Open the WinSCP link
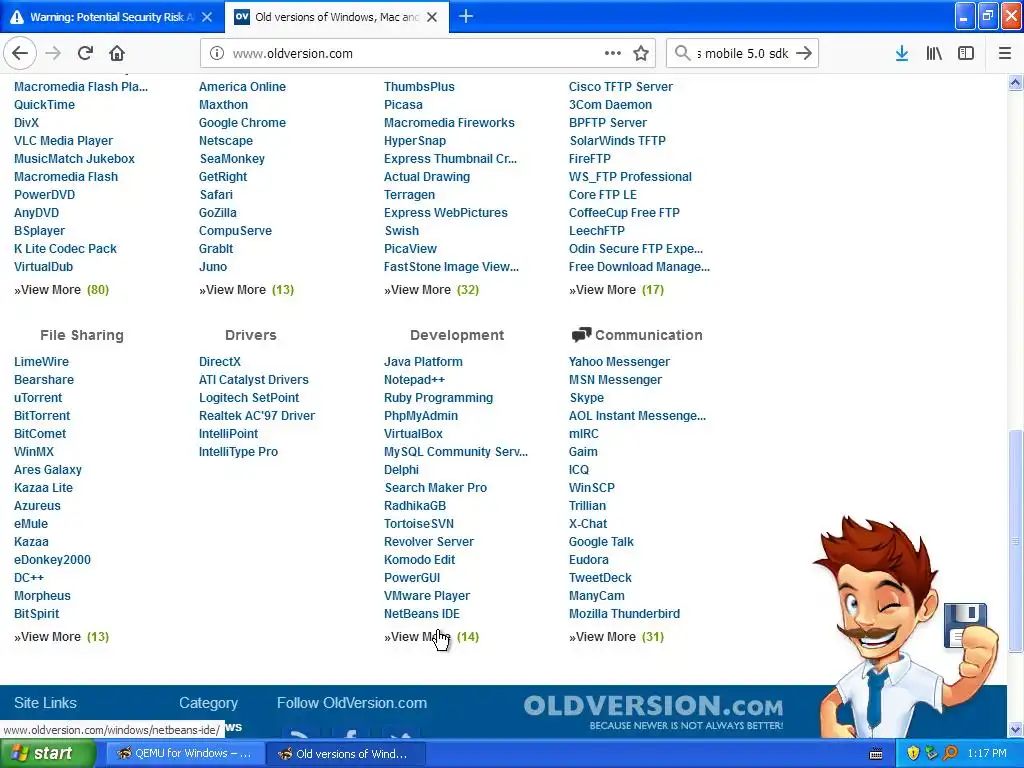Image resolution: width=1024 pixels, height=768 pixels. point(592,488)
